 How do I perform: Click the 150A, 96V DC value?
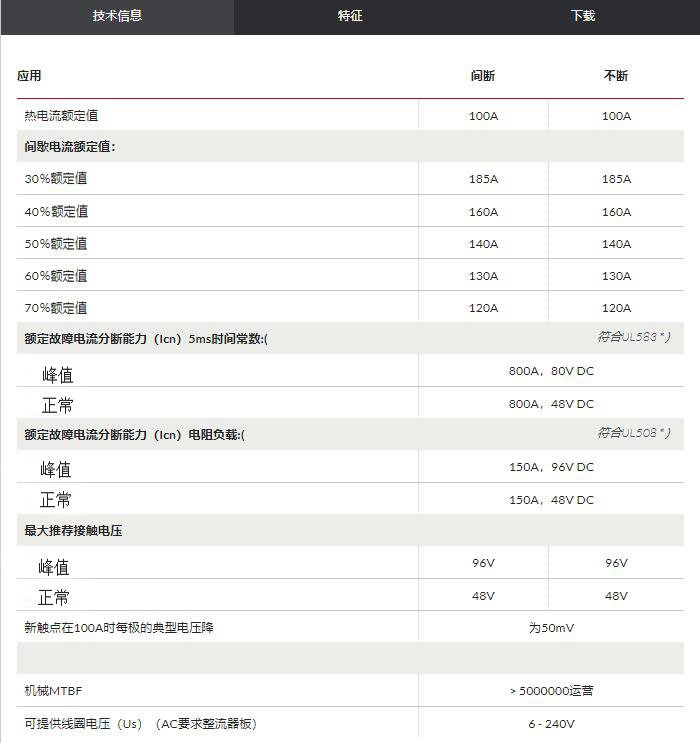click(x=551, y=467)
